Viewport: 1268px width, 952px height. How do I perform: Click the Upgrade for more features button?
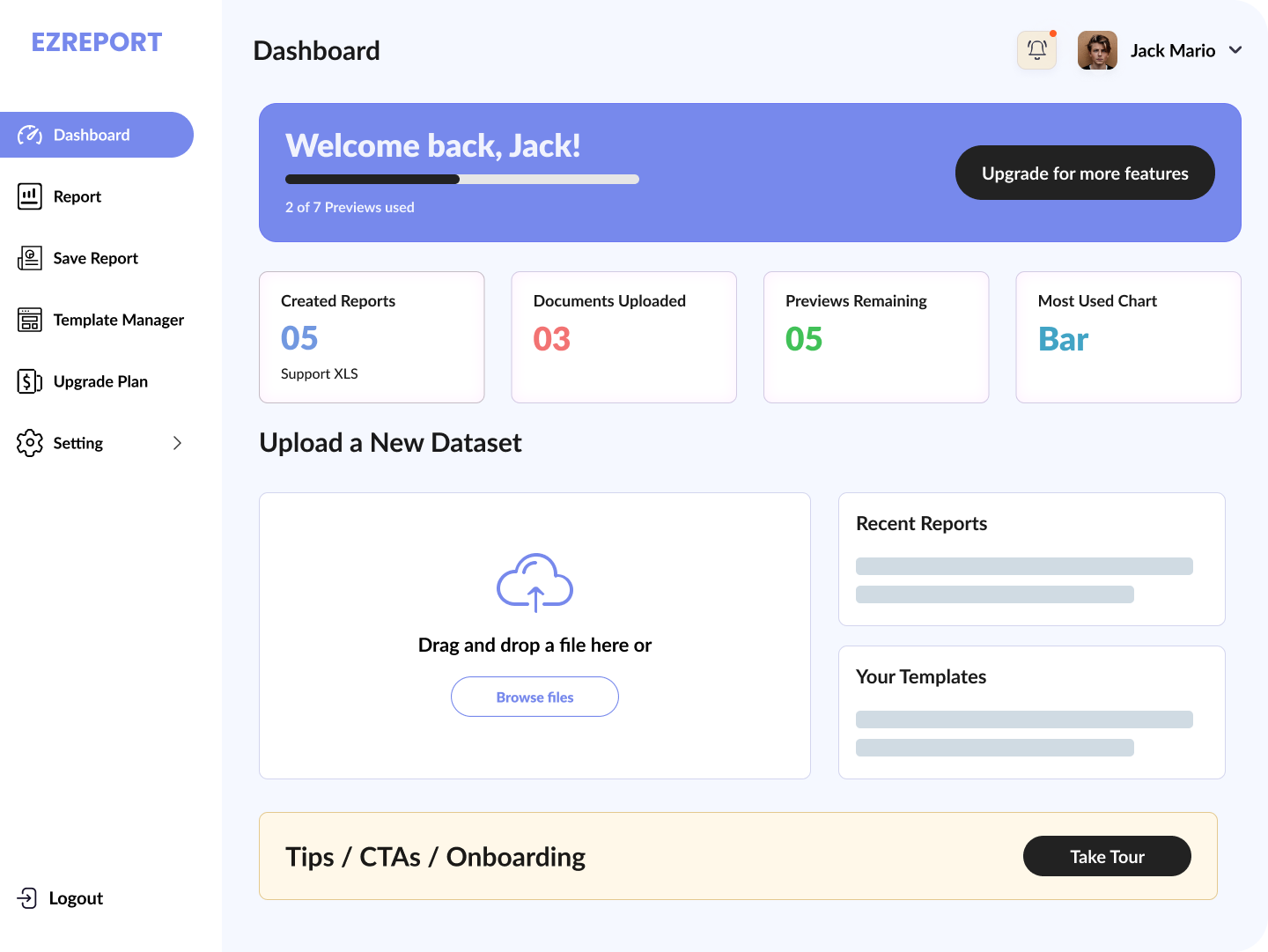pyautogui.click(x=1085, y=173)
